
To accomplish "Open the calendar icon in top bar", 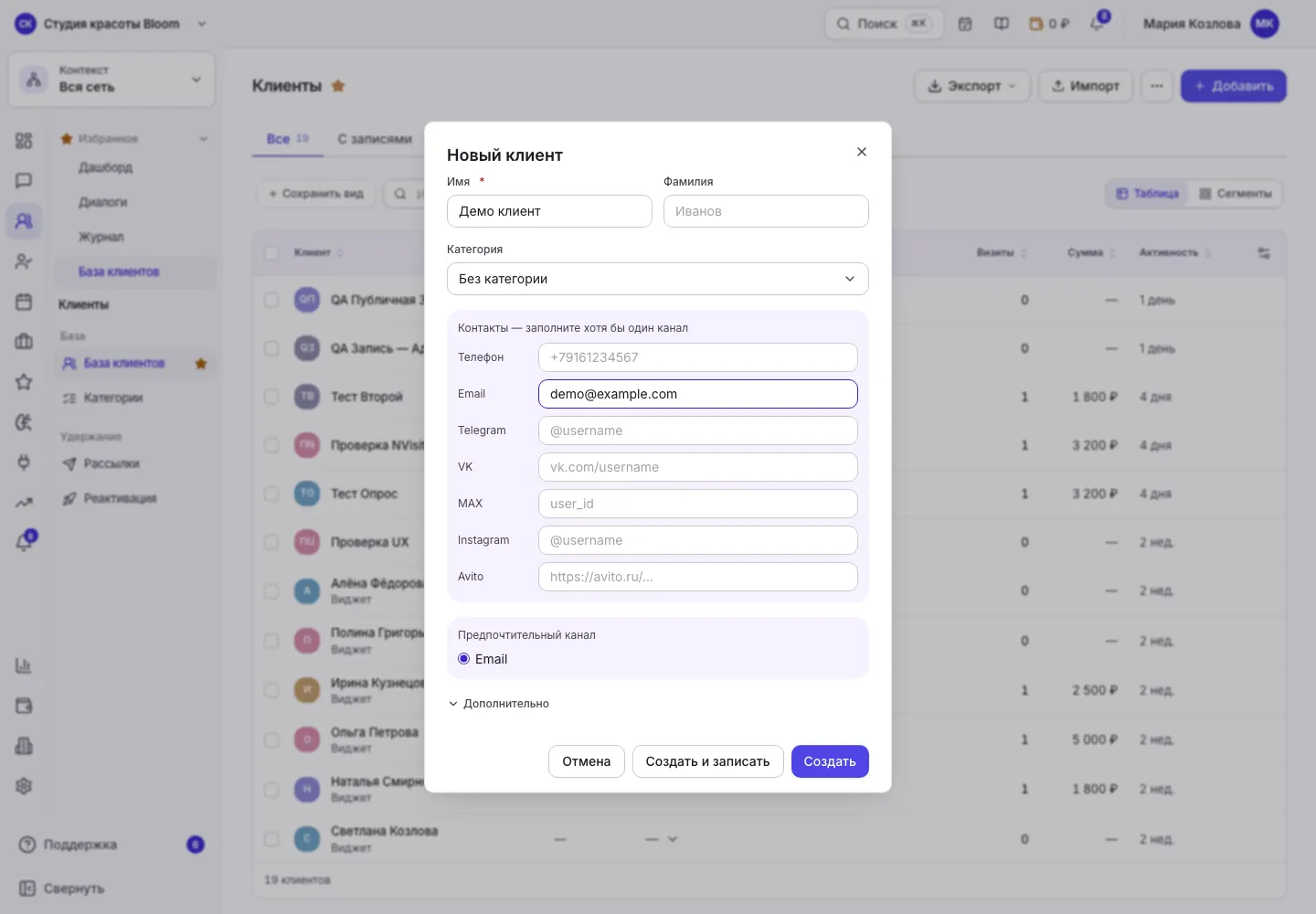I will [x=965, y=24].
